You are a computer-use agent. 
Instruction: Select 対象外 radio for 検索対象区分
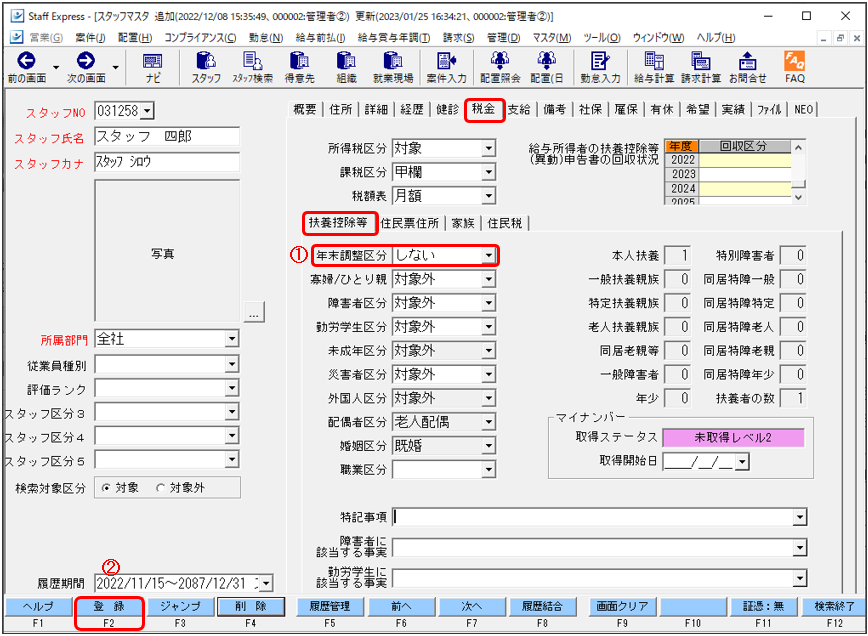(x=161, y=488)
